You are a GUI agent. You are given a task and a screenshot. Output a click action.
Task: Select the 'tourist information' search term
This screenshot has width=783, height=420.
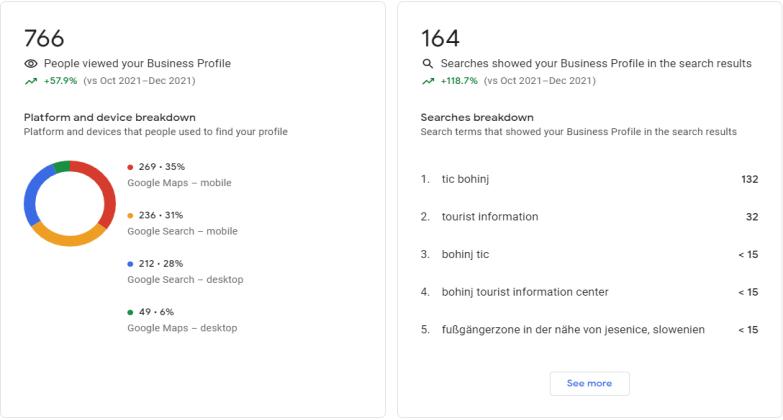click(x=490, y=217)
